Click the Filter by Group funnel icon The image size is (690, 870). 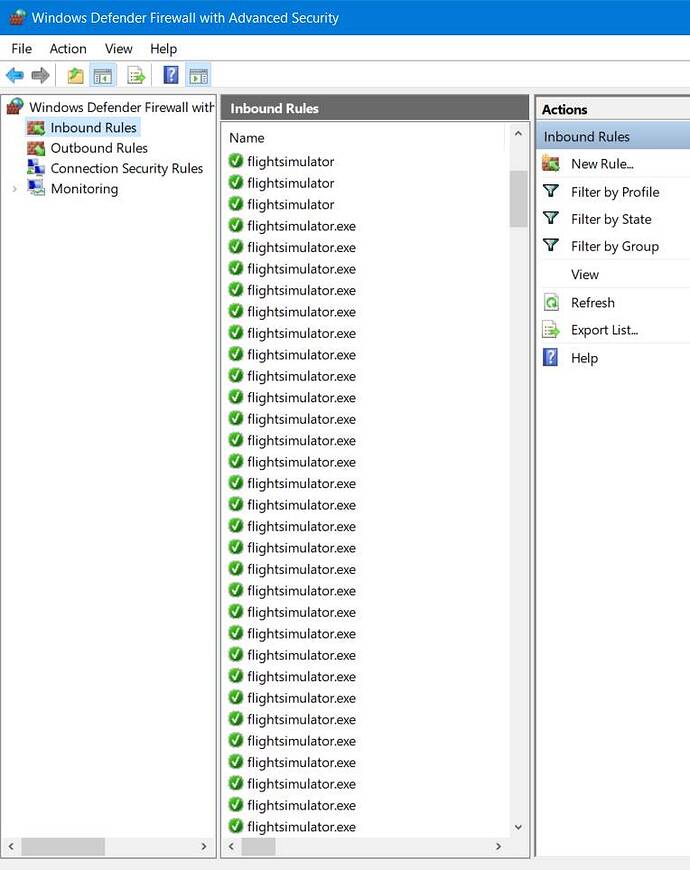[x=551, y=246]
